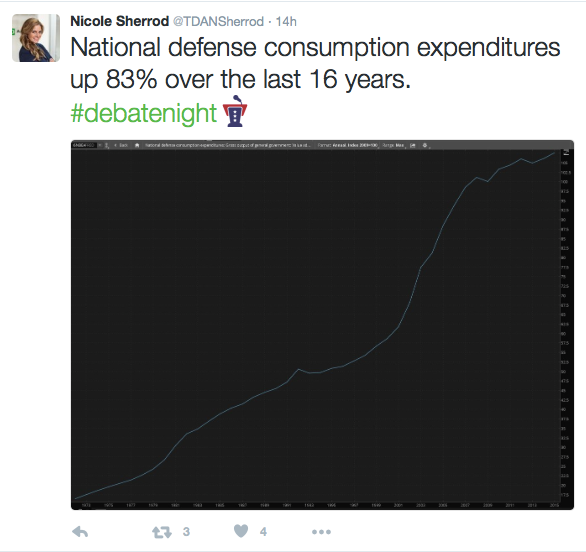
Task: Click the Back button in chart toolbar
Action: [121, 145]
